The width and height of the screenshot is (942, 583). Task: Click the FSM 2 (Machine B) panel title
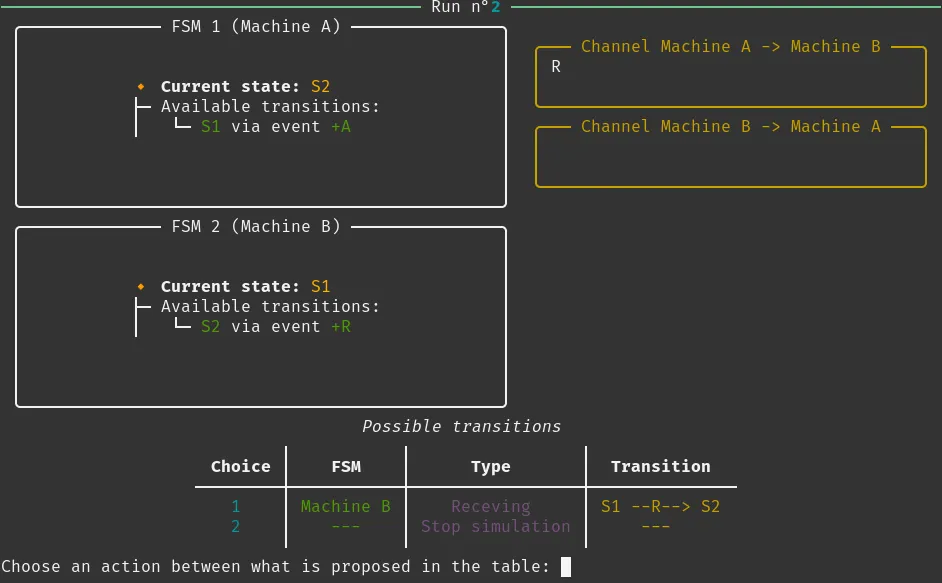click(x=256, y=227)
